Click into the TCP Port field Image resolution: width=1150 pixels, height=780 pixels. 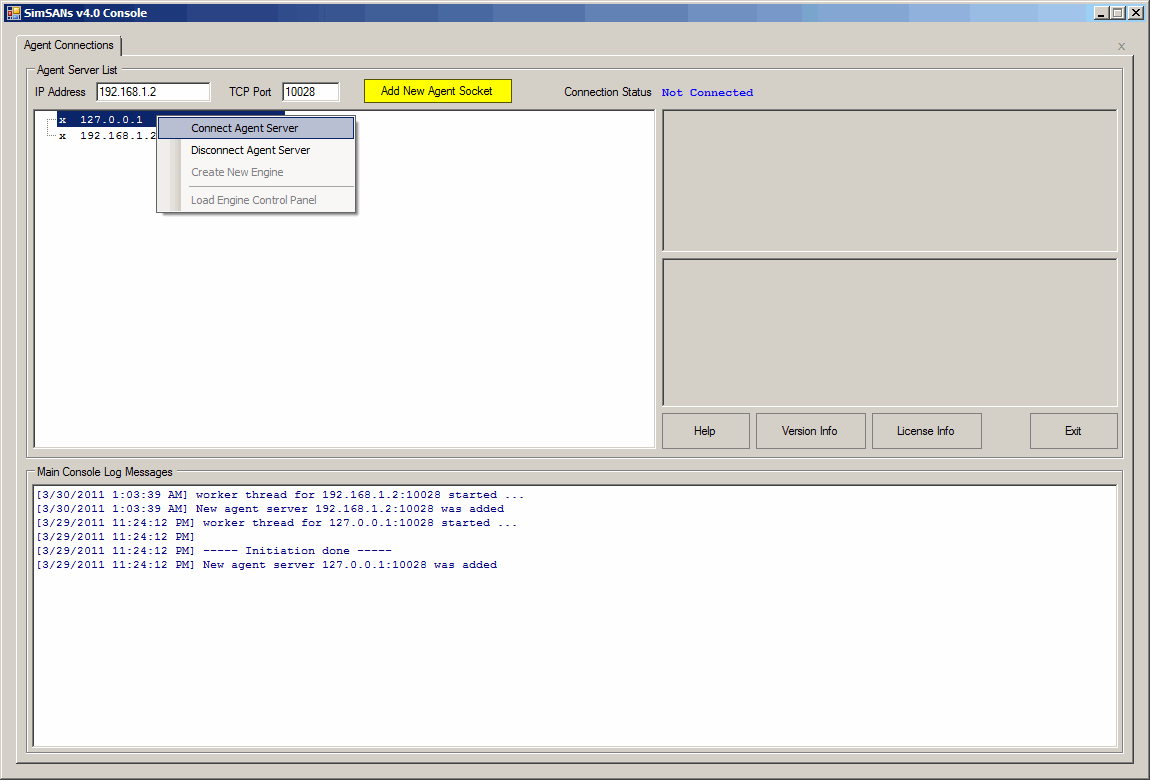pyautogui.click(x=310, y=92)
